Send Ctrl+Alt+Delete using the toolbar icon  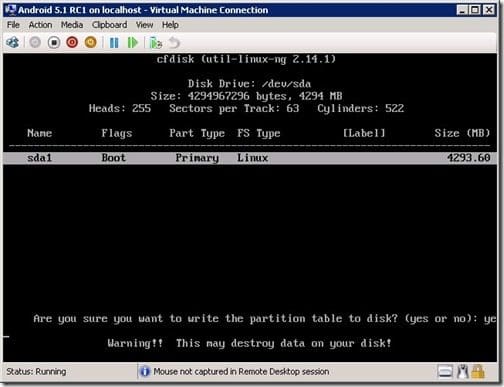click(x=12, y=42)
